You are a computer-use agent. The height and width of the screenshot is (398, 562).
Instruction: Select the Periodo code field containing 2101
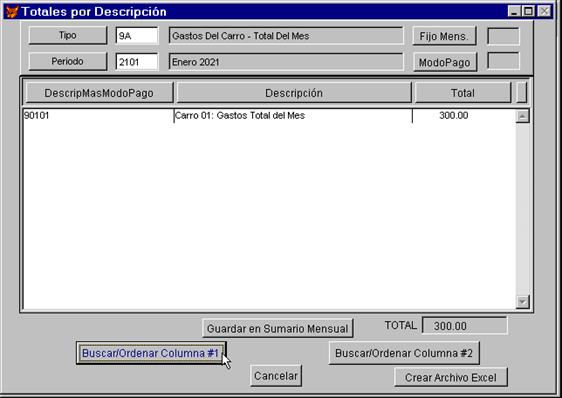tap(137, 62)
